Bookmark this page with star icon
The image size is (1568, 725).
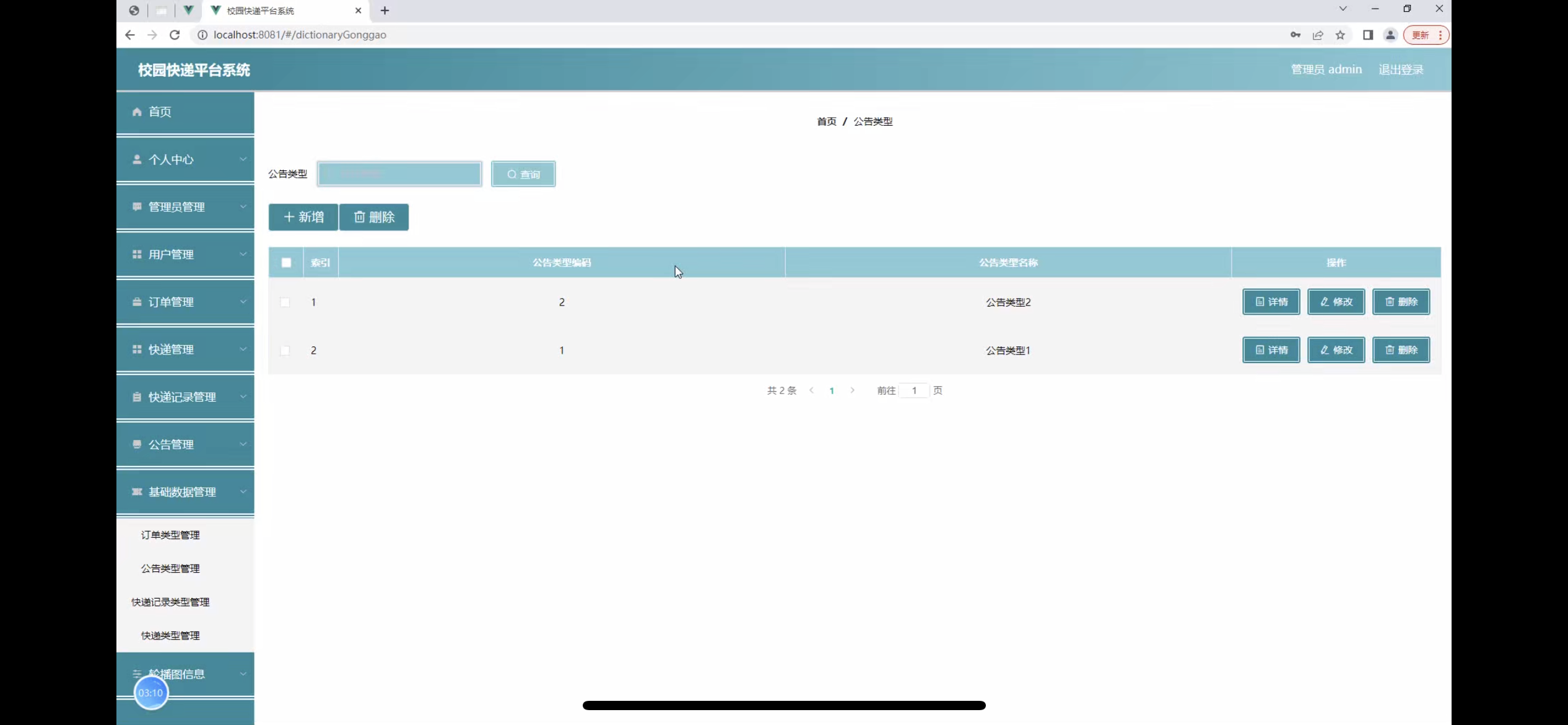pos(1340,35)
